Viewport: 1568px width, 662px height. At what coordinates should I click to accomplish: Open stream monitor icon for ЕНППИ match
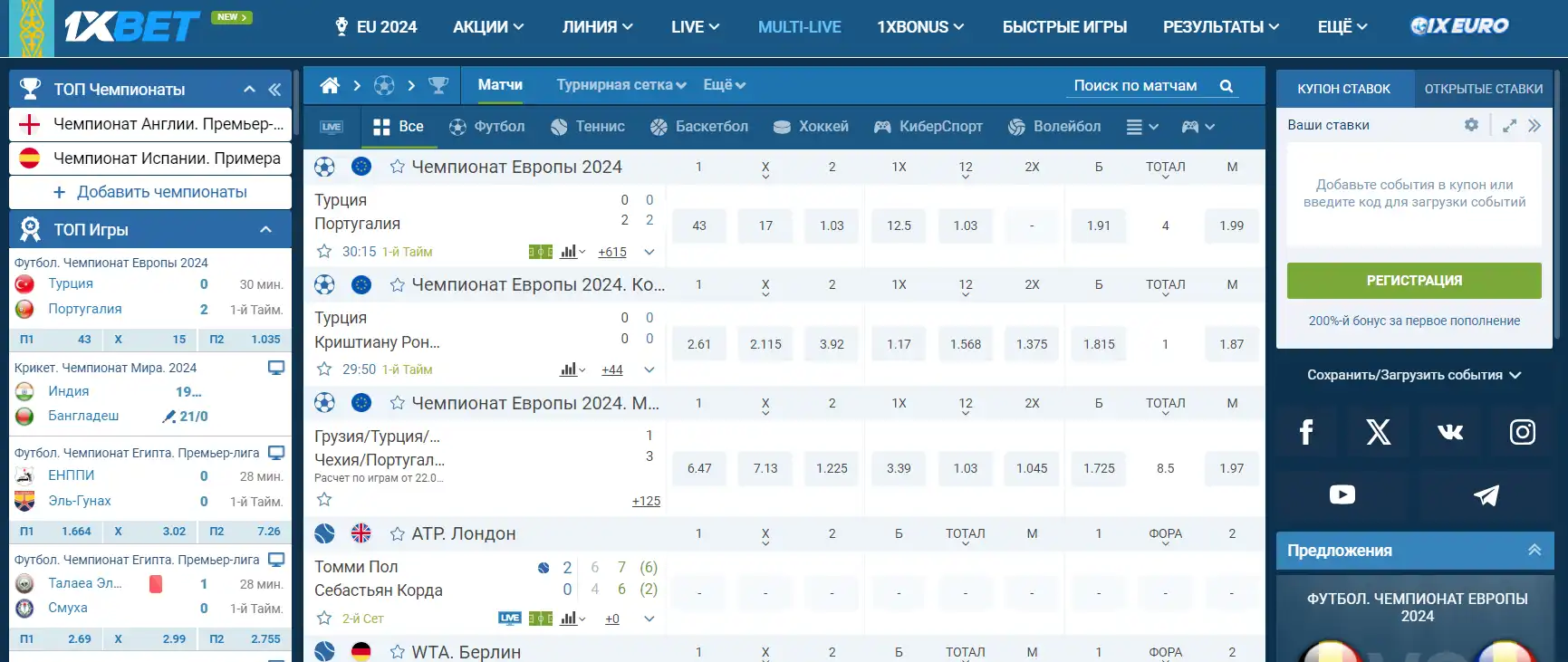point(276,453)
